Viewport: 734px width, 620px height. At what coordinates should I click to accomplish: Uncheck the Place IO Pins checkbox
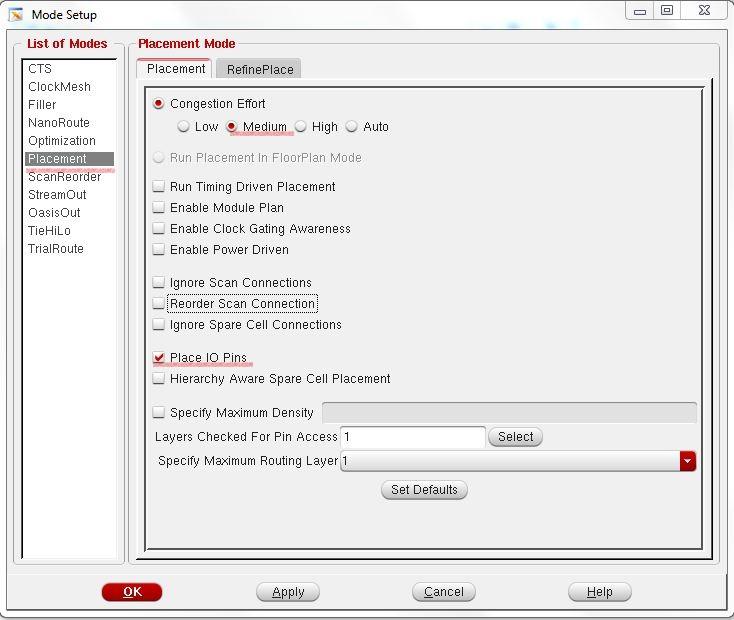159,358
